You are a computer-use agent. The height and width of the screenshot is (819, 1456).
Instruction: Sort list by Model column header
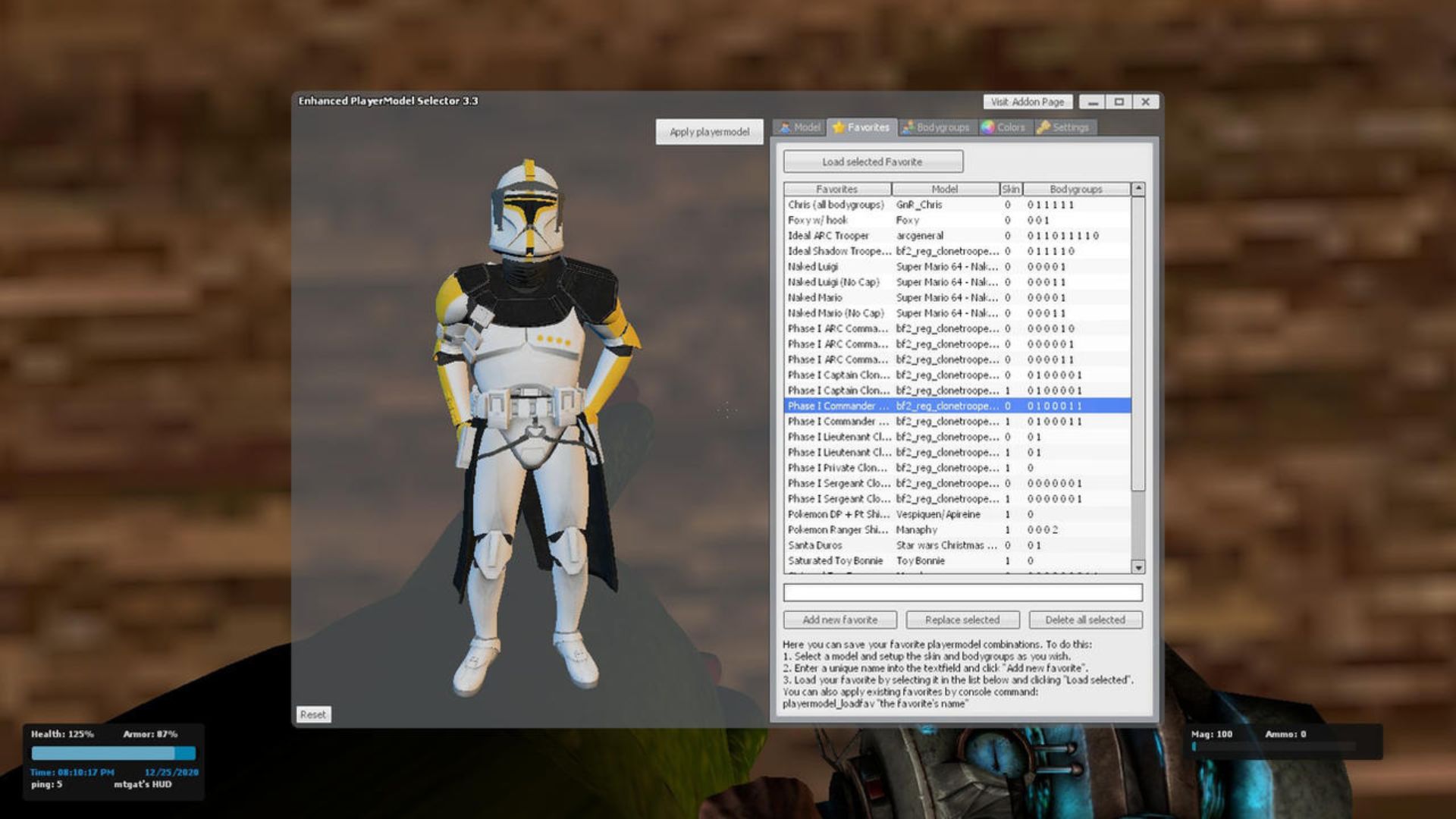point(944,189)
